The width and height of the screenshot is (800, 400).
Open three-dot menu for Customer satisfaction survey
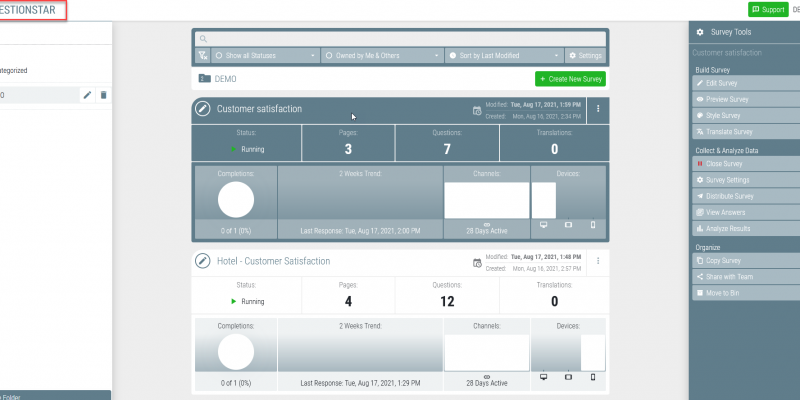click(x=598, y=108)
